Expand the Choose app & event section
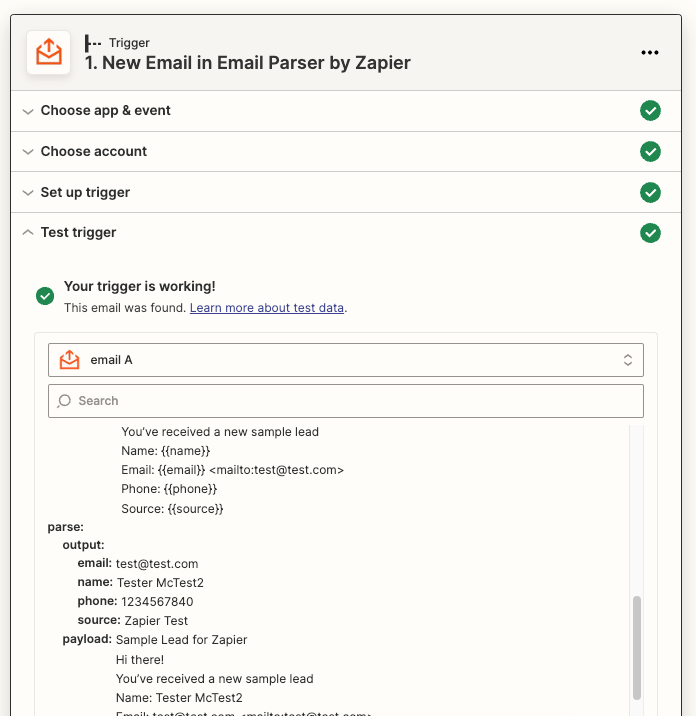This screenshot has width=696, height=716. (x=28, y=111)
